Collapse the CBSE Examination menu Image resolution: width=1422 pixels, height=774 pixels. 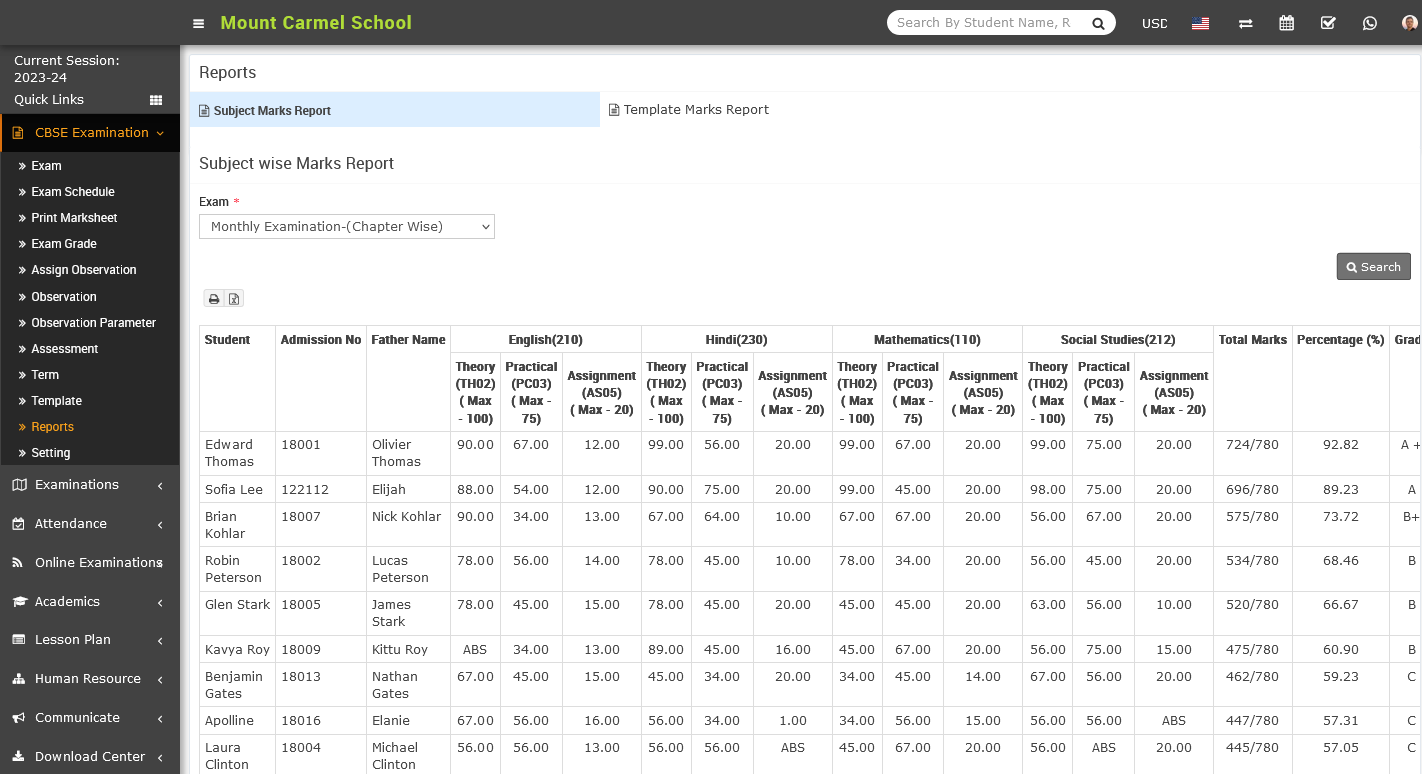90,133
